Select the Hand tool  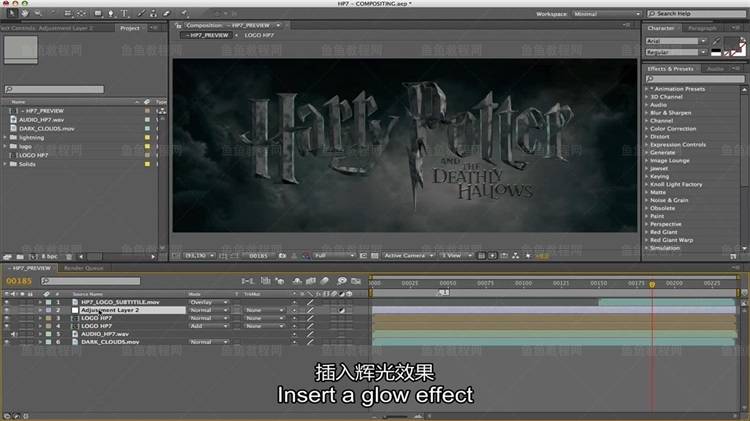pos(24,13)
